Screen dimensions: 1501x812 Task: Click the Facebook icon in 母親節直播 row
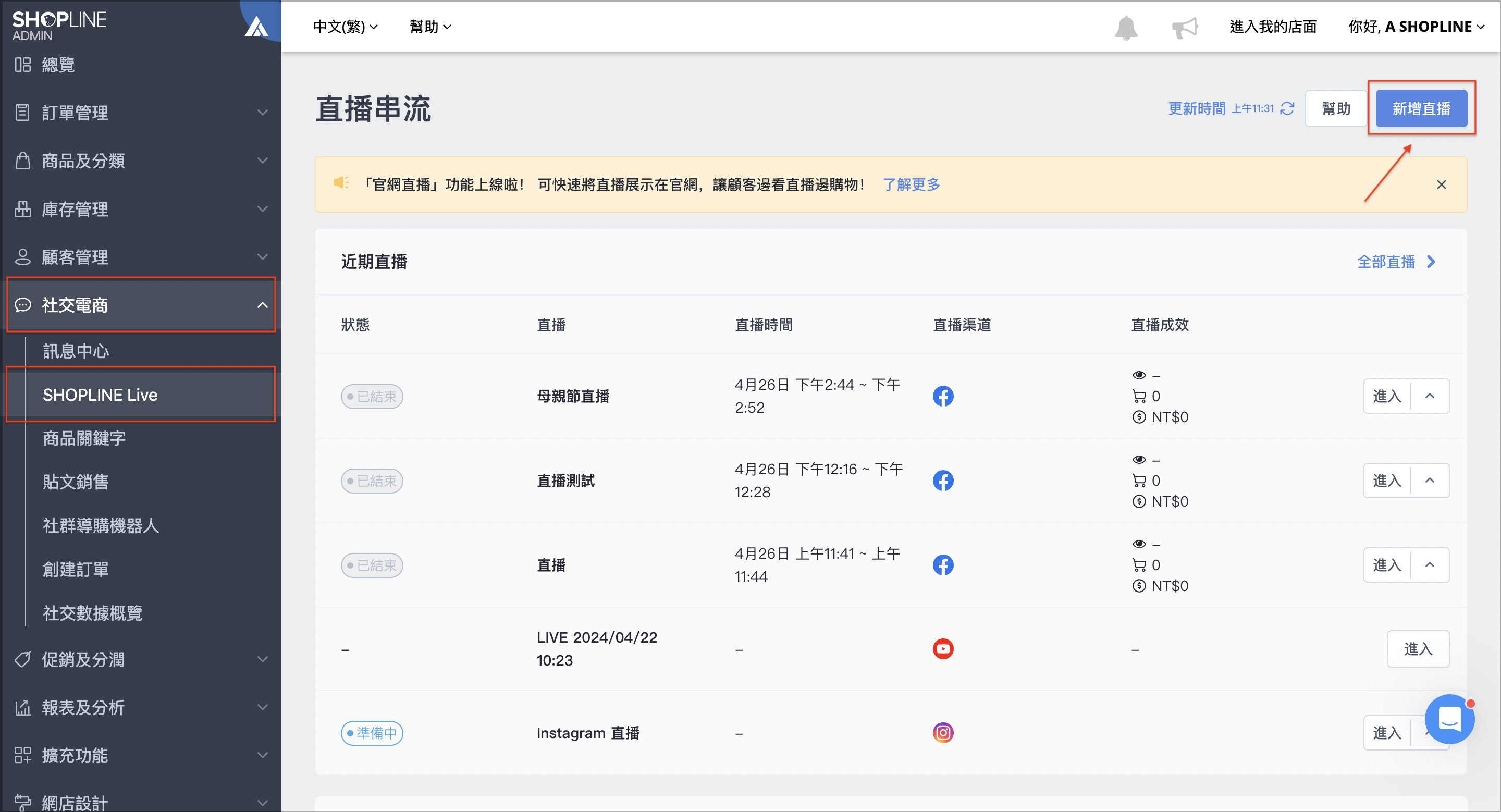[943, 396]
